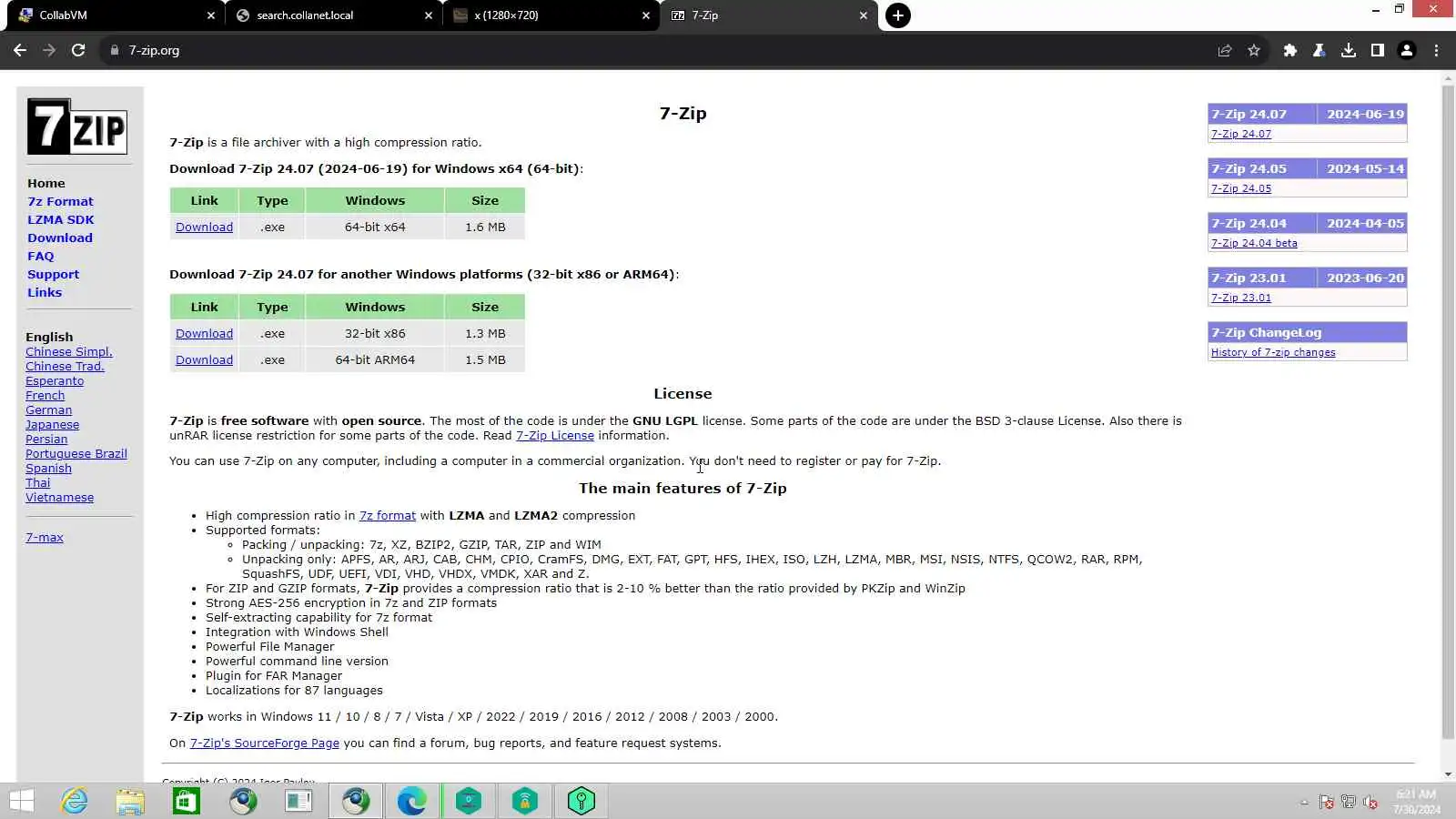The image size is (1456, 819).
Task: Click the vertical page scrollbar
Action: point(1448,411)
